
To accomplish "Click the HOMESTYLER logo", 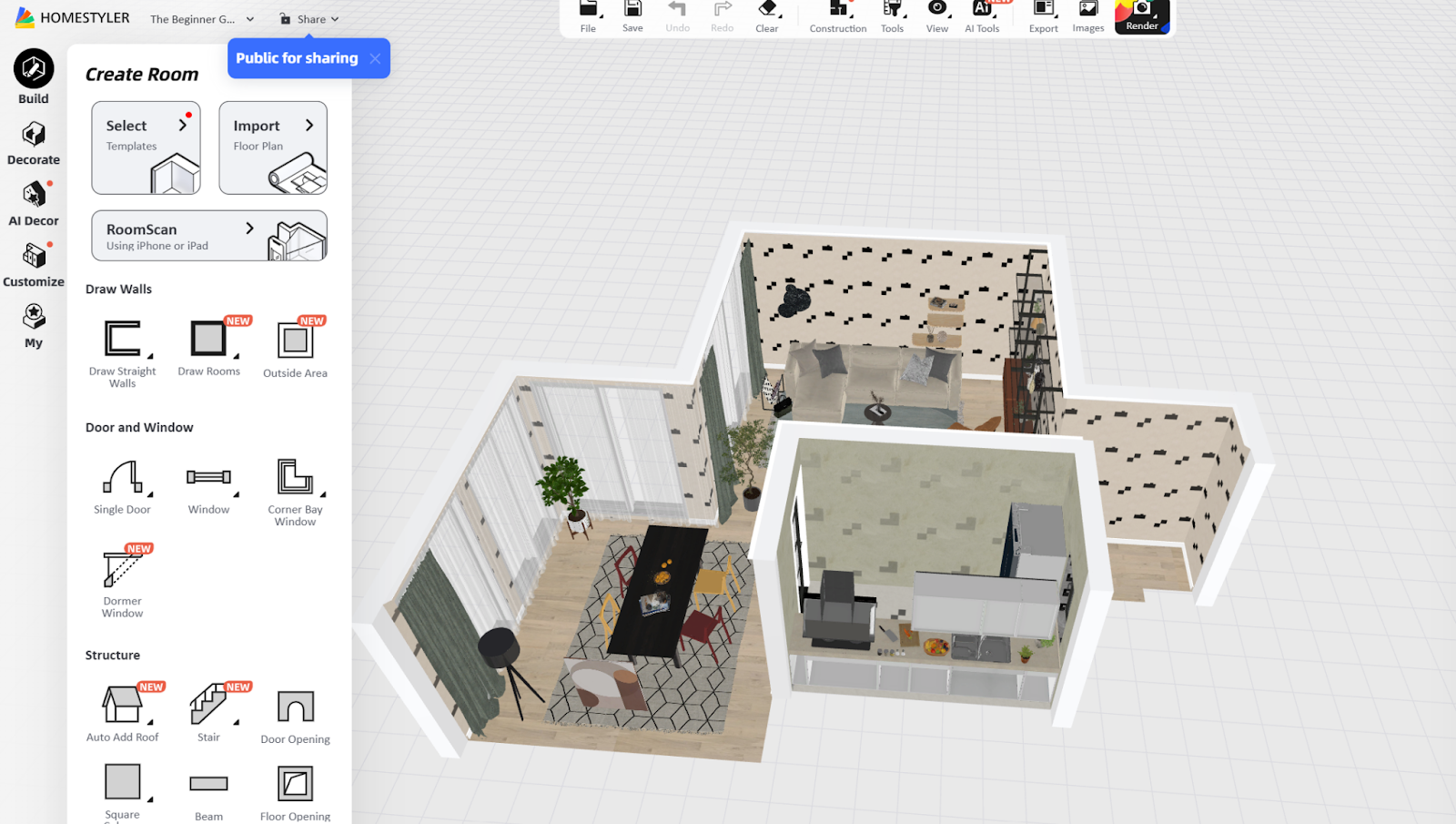I will coord(73,17).
